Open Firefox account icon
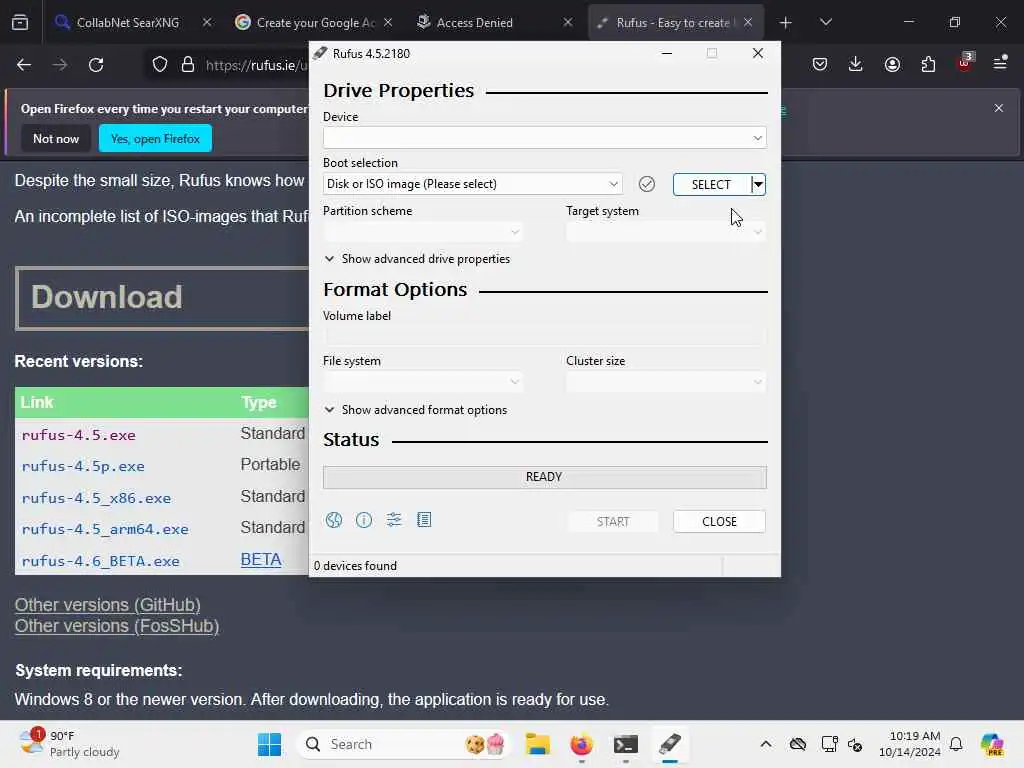This screenshot has height=768, width=1024. click(x=892, y=64)
